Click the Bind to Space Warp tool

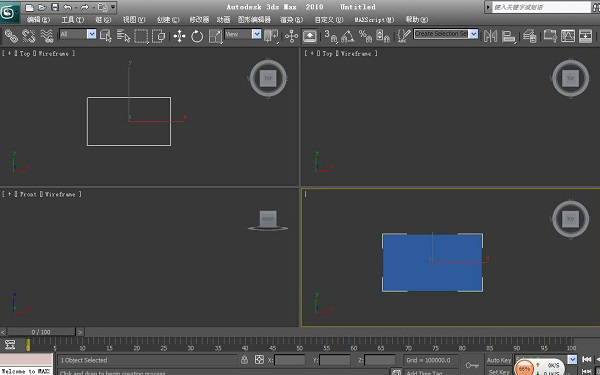47,36
